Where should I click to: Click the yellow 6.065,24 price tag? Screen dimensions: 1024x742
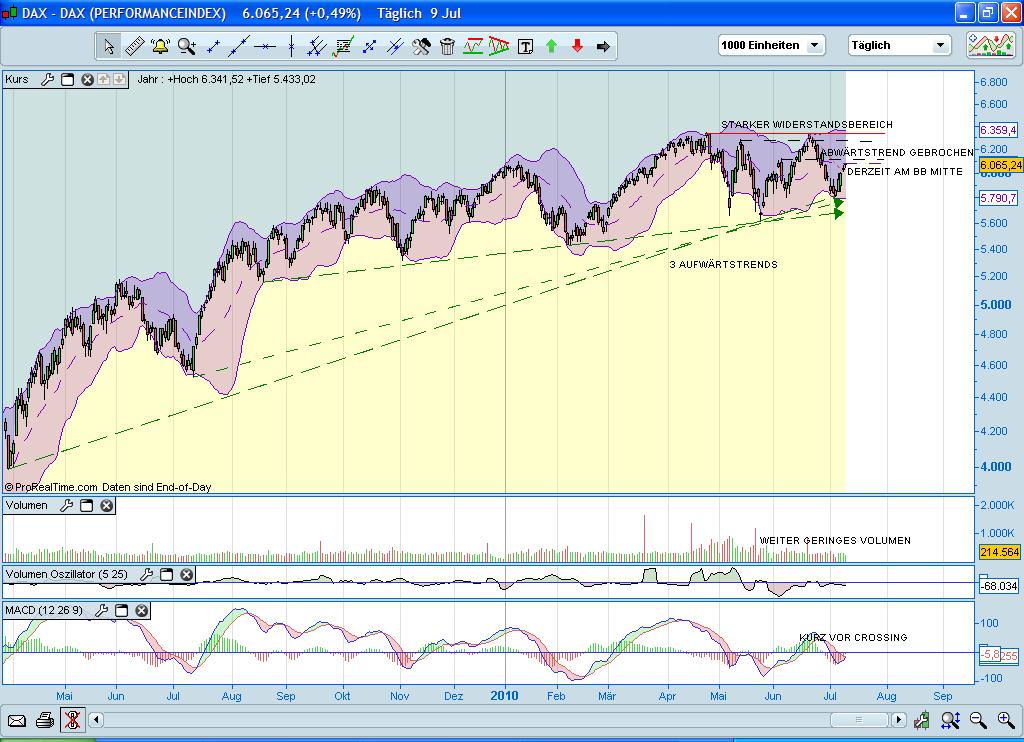click(x=1000, y=165)
